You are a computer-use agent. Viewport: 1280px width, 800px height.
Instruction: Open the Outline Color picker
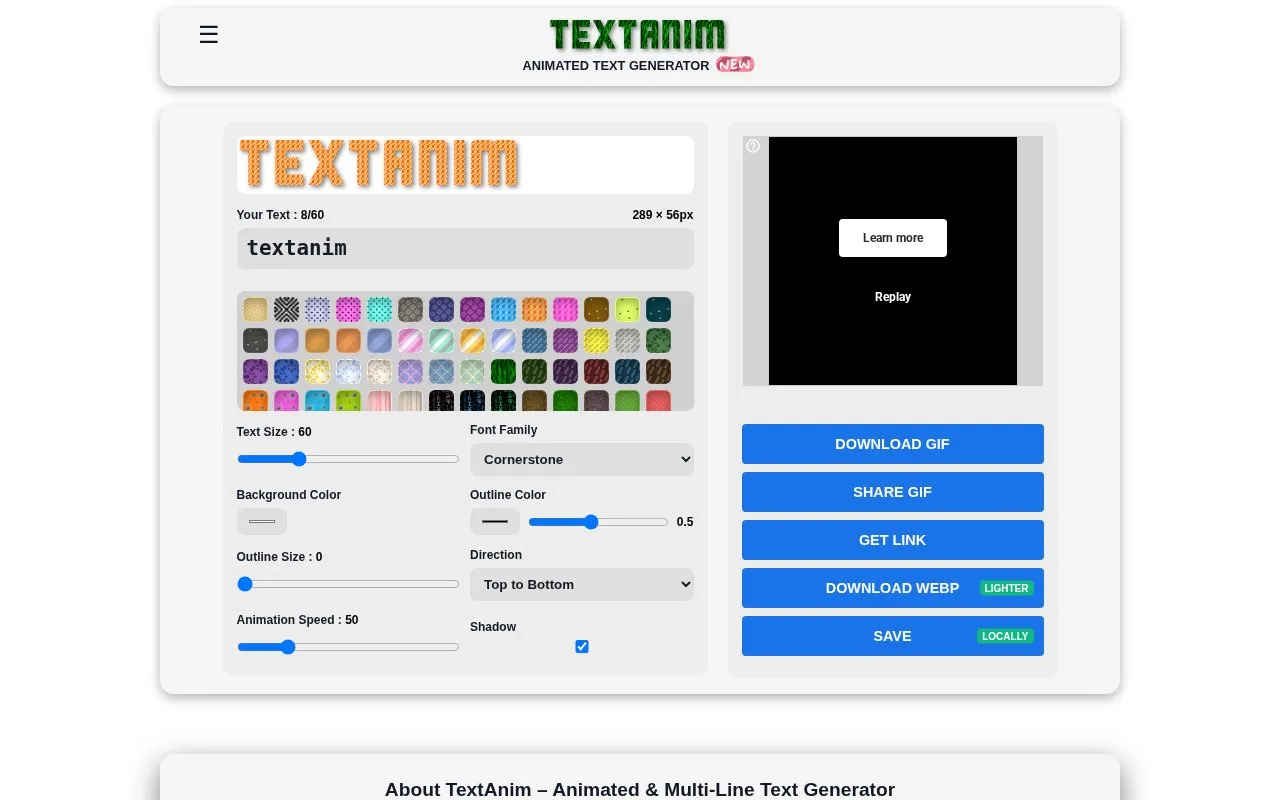click(x=495, y=521)
